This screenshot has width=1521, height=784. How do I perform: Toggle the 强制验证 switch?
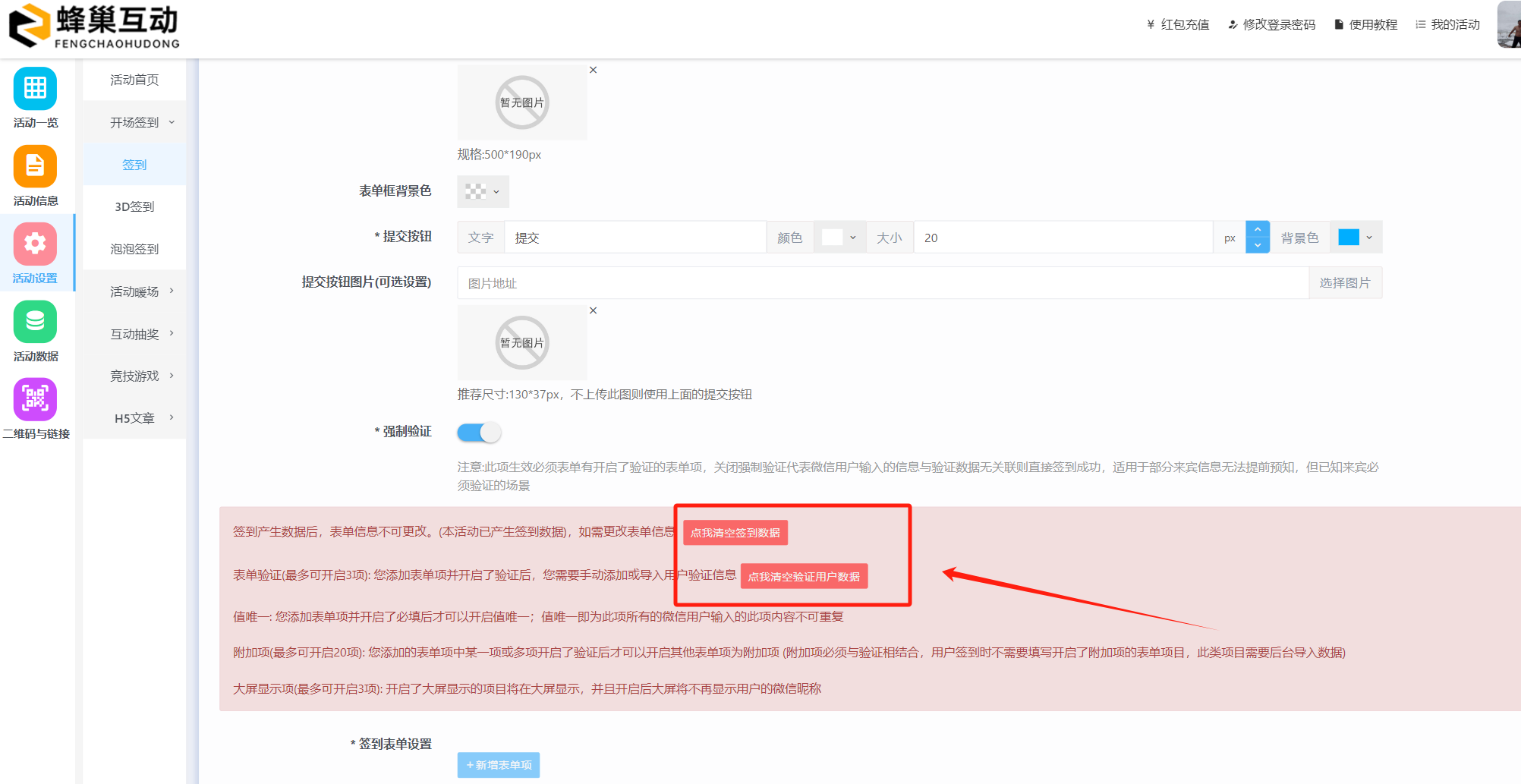[479, 433]
